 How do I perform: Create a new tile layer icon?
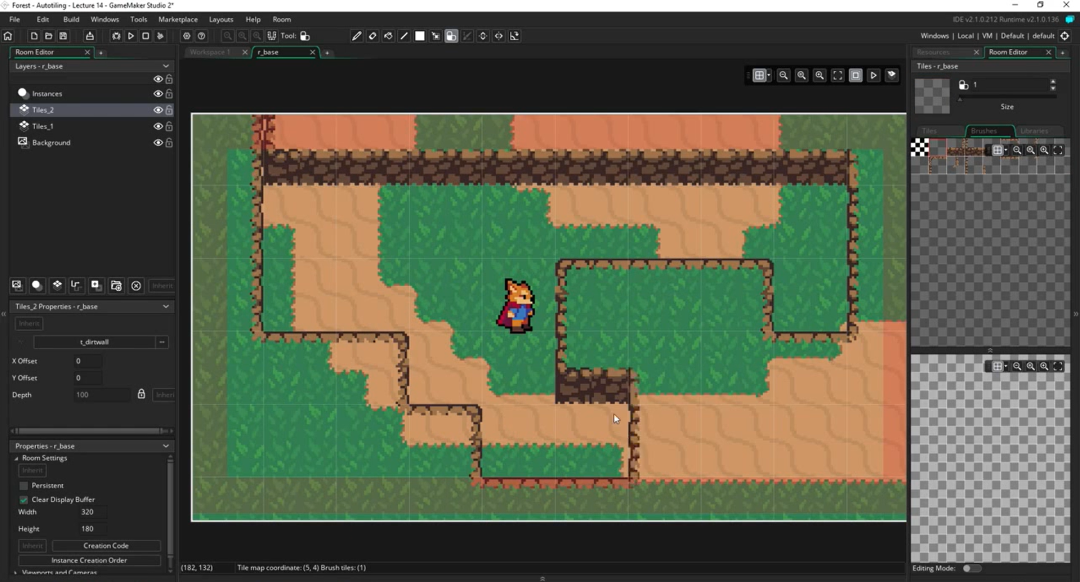57,285
